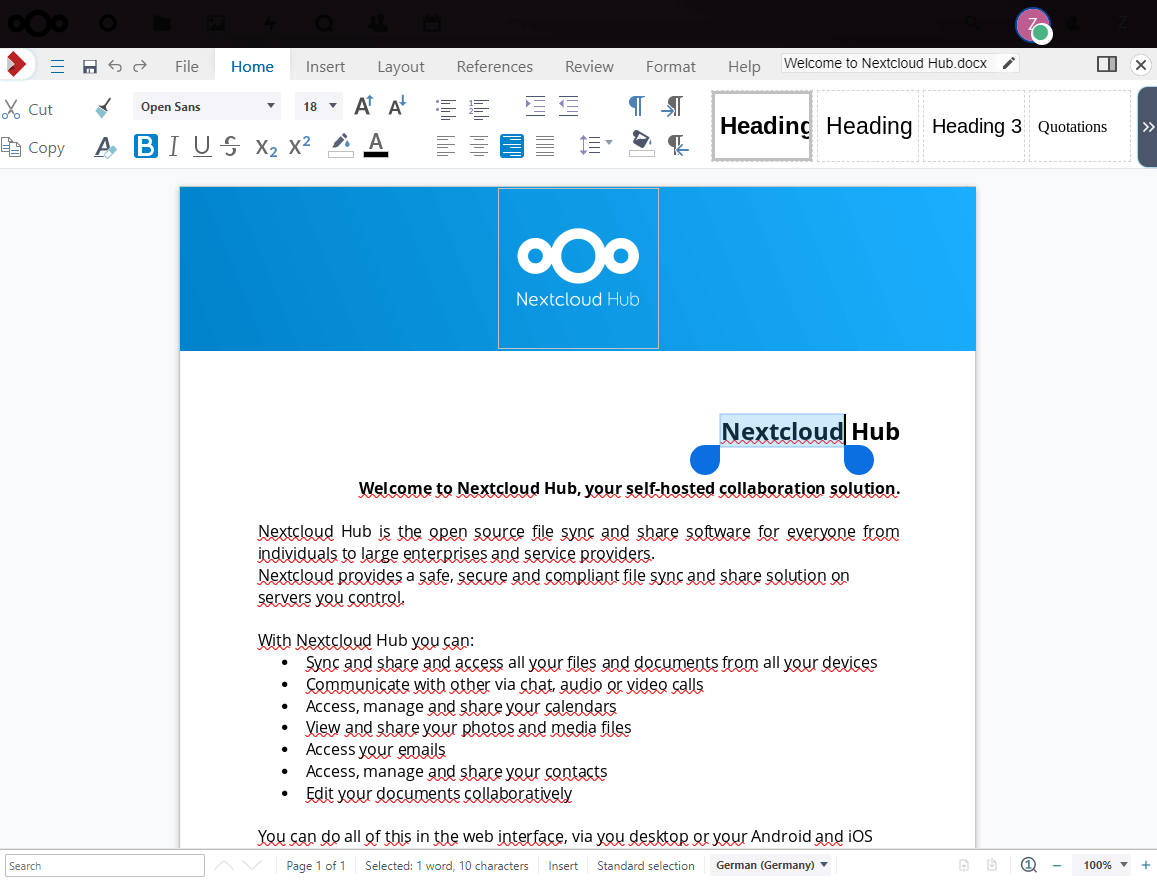The height and width of the screenshot is (880, 1157).
Task: Center the paragraph horizontally
Action: coord(479,146)
